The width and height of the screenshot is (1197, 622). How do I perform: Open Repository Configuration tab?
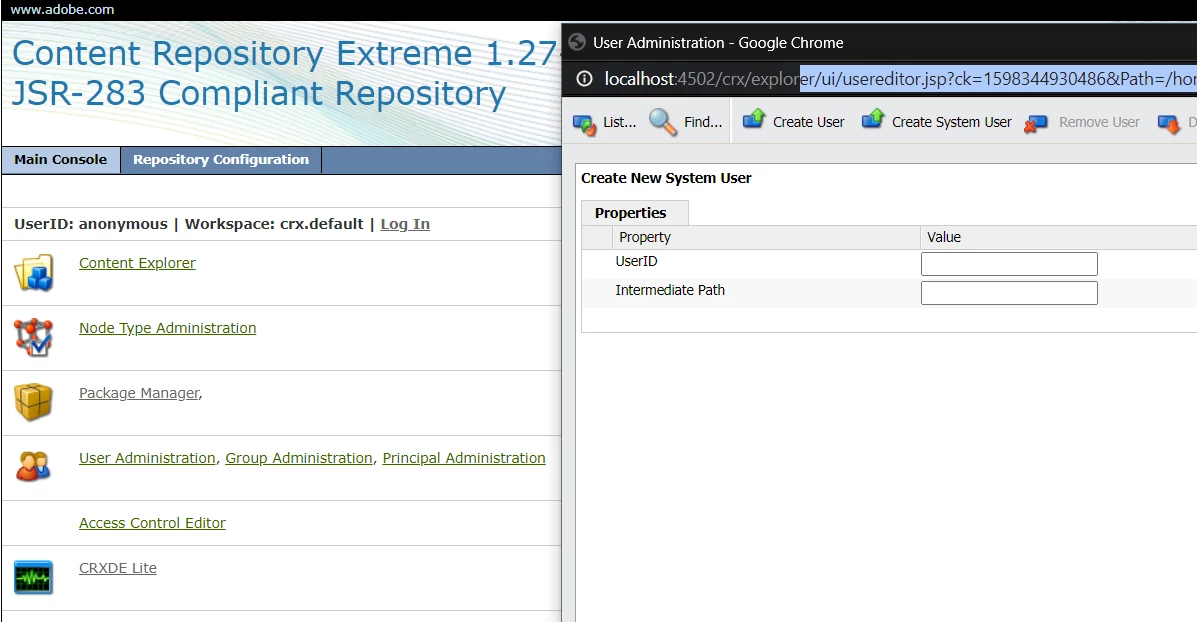coord(221,160)
